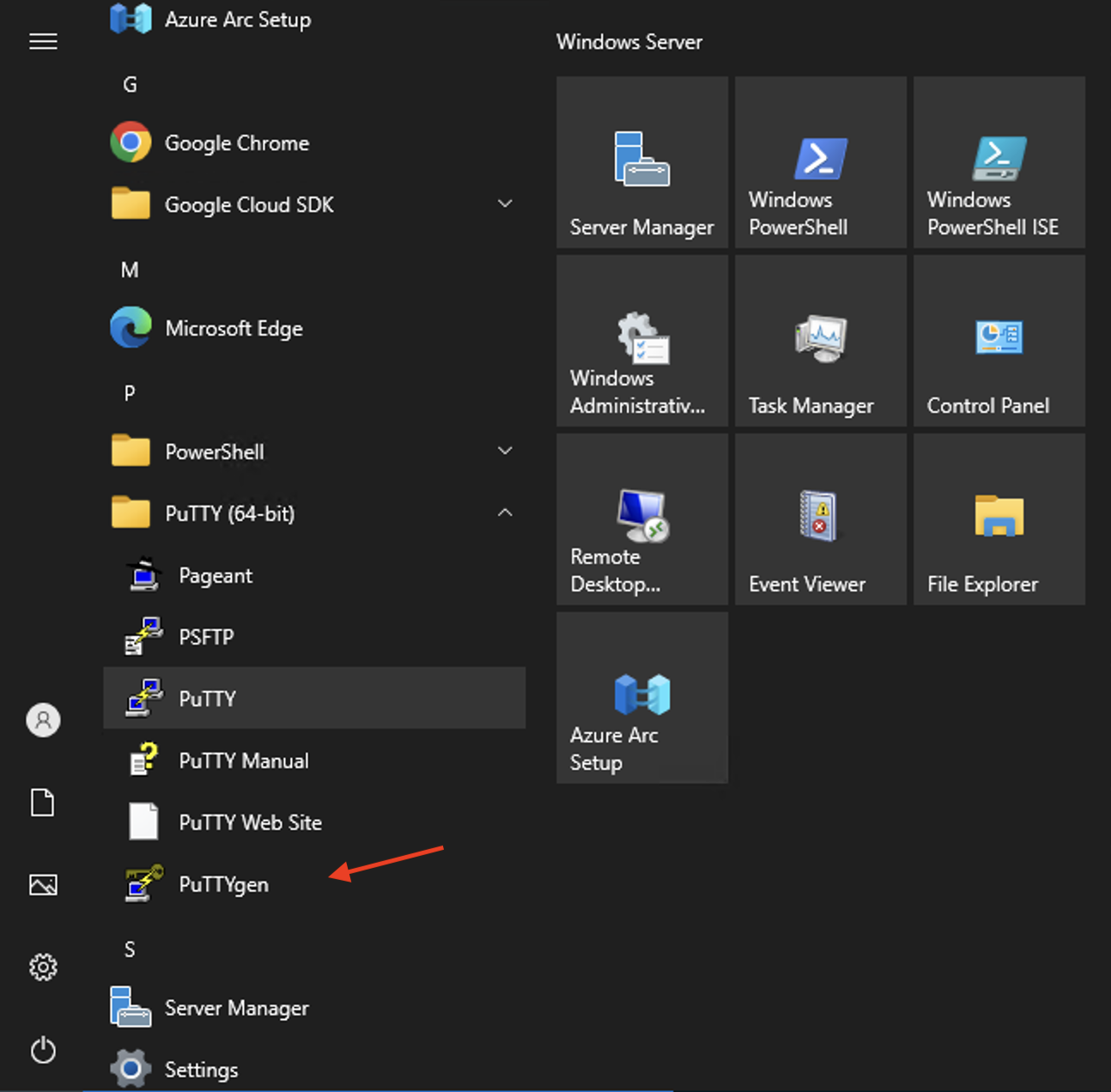This screenshot has width=1111, height=1092.
Task: Open the PuTTY Web Site shortcut
Action: [x=314, y=822]
